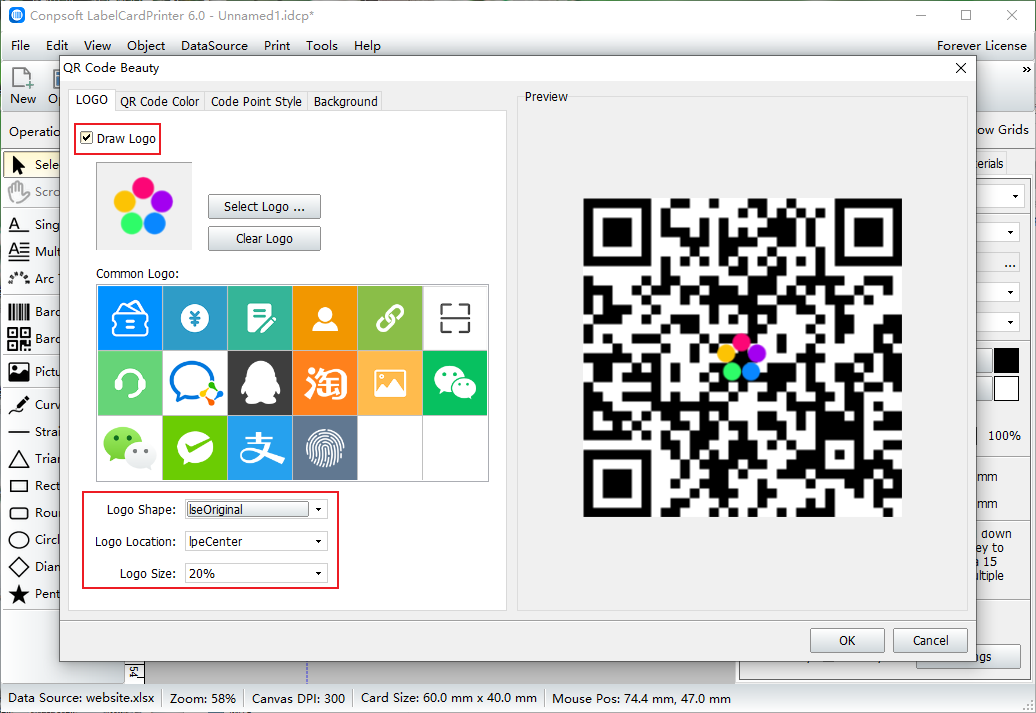Click the Select Logo button

coord(264,206)
